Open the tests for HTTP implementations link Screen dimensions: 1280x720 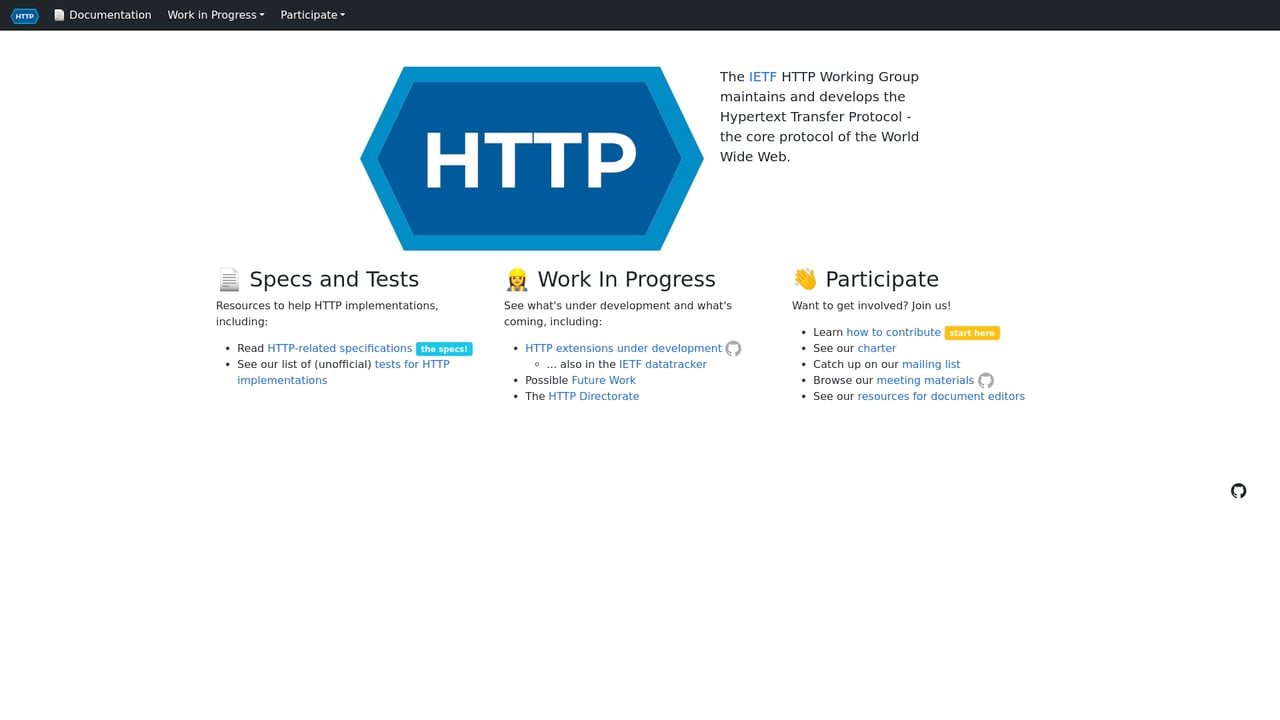tap(412, 364)
